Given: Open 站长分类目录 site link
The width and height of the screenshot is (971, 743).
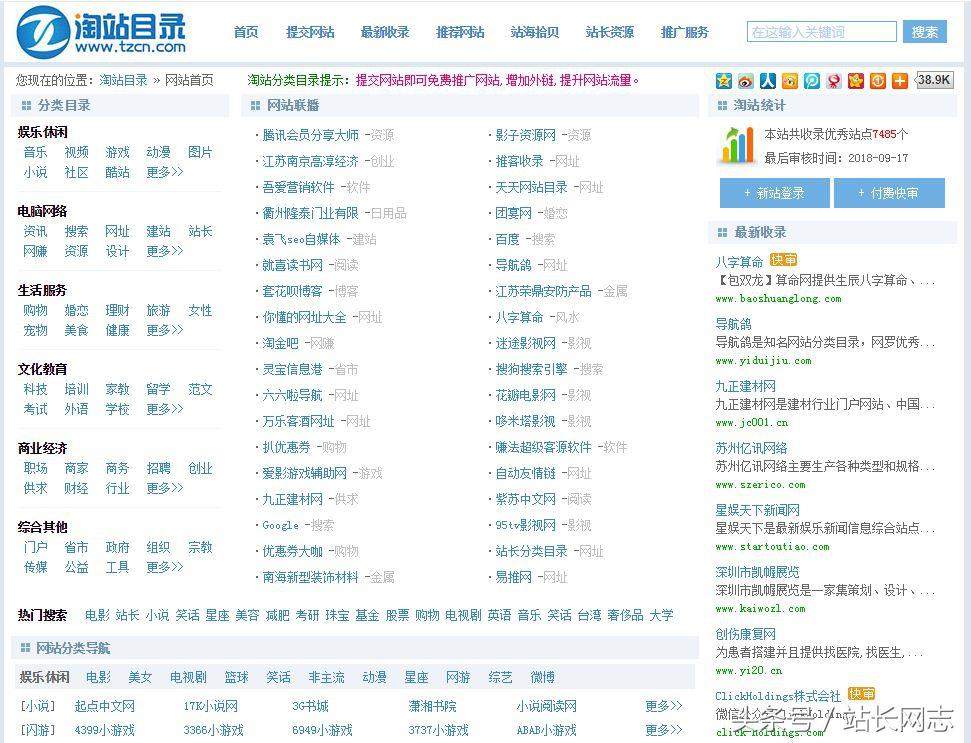Looking at the screenshot, I should tap(531, 551).
